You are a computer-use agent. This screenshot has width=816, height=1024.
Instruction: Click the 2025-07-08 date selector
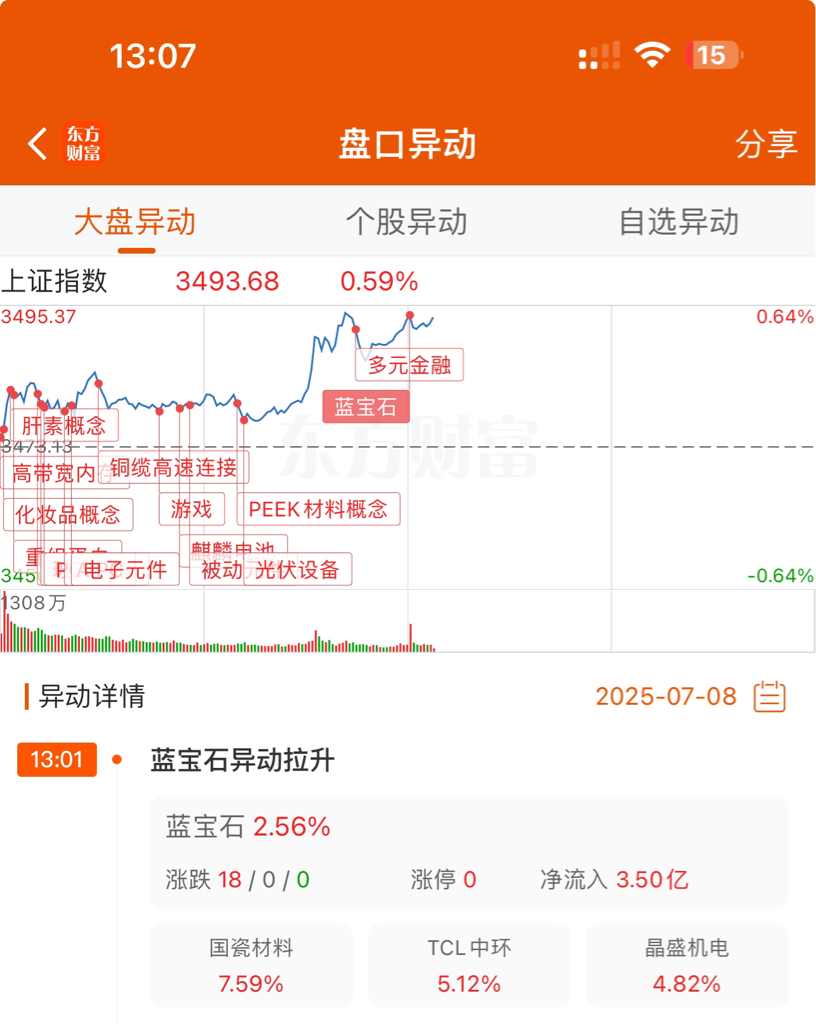(666, 696)
